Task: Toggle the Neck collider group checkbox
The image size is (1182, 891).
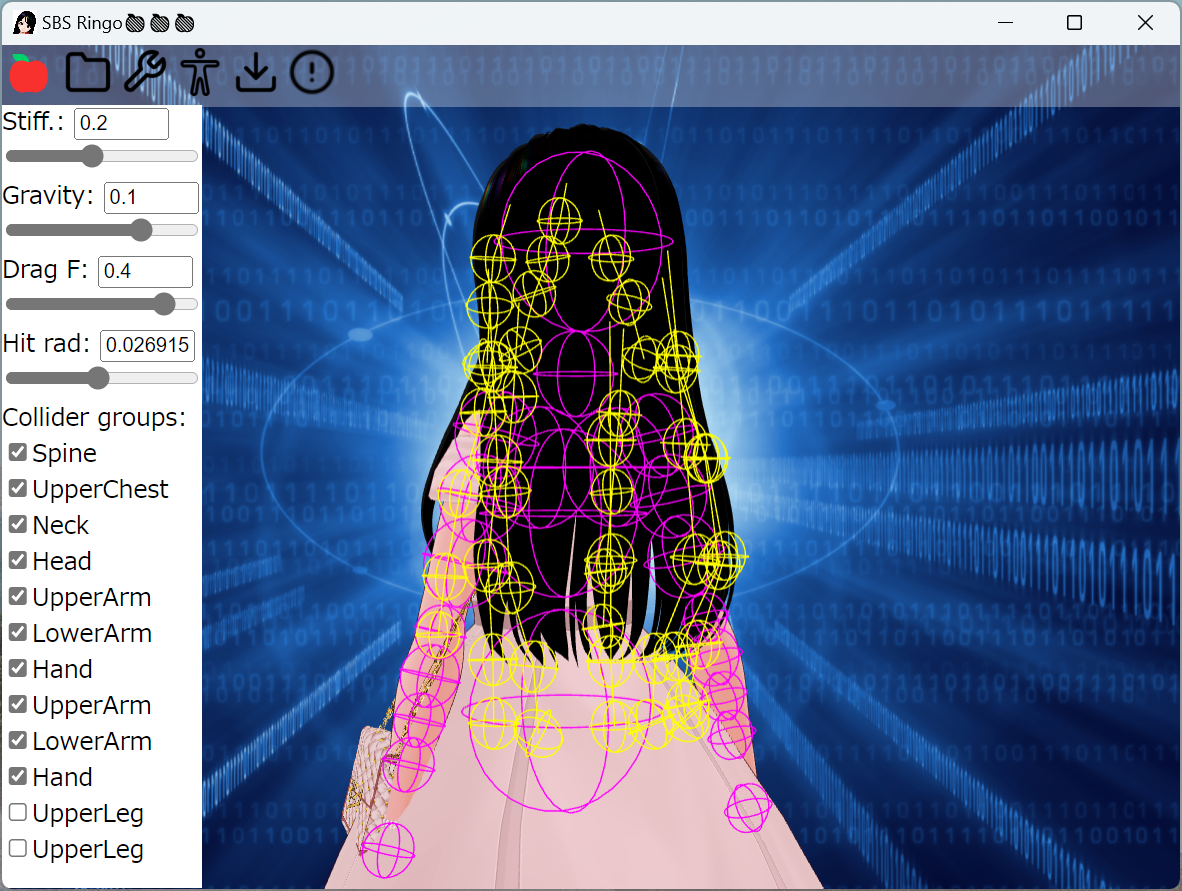Action: pos(18,525)
